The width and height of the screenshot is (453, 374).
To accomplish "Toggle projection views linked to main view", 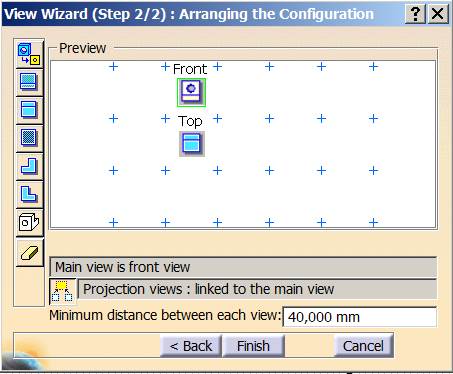I will [x=62, y=291].
